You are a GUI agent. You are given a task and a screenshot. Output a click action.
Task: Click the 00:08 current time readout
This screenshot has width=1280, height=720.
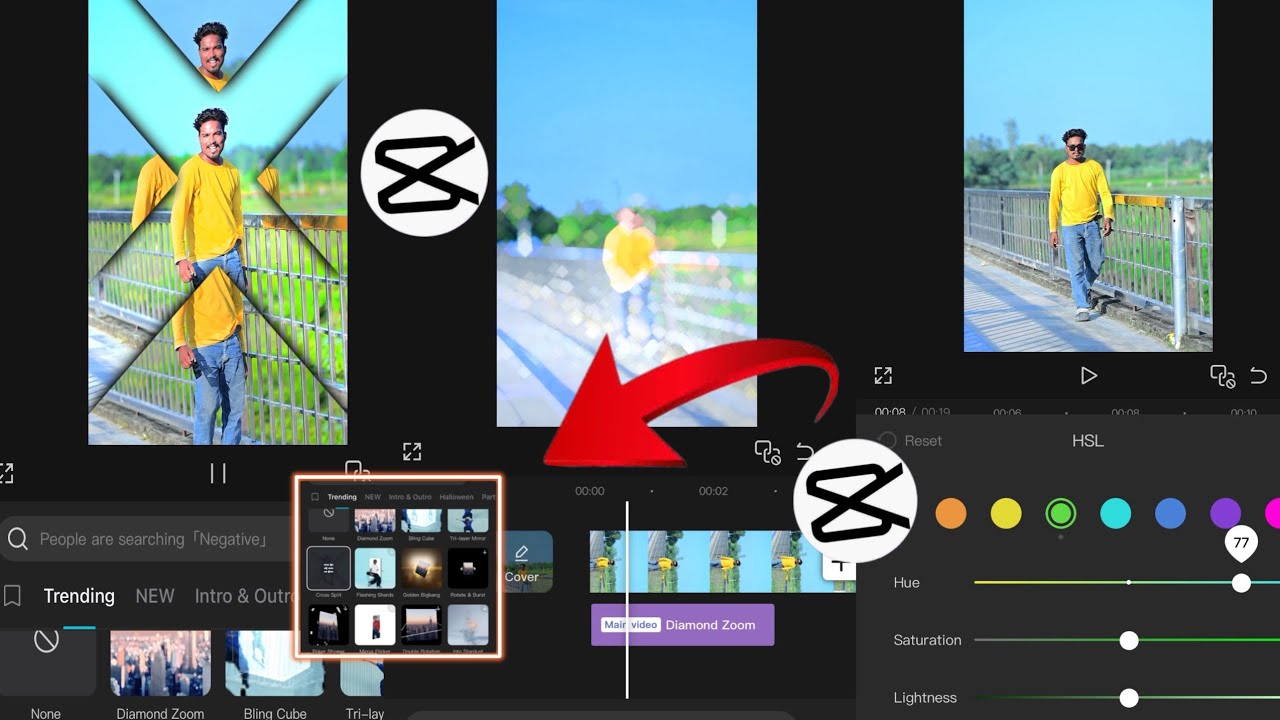pyautogui.click(x=890, y=412)
